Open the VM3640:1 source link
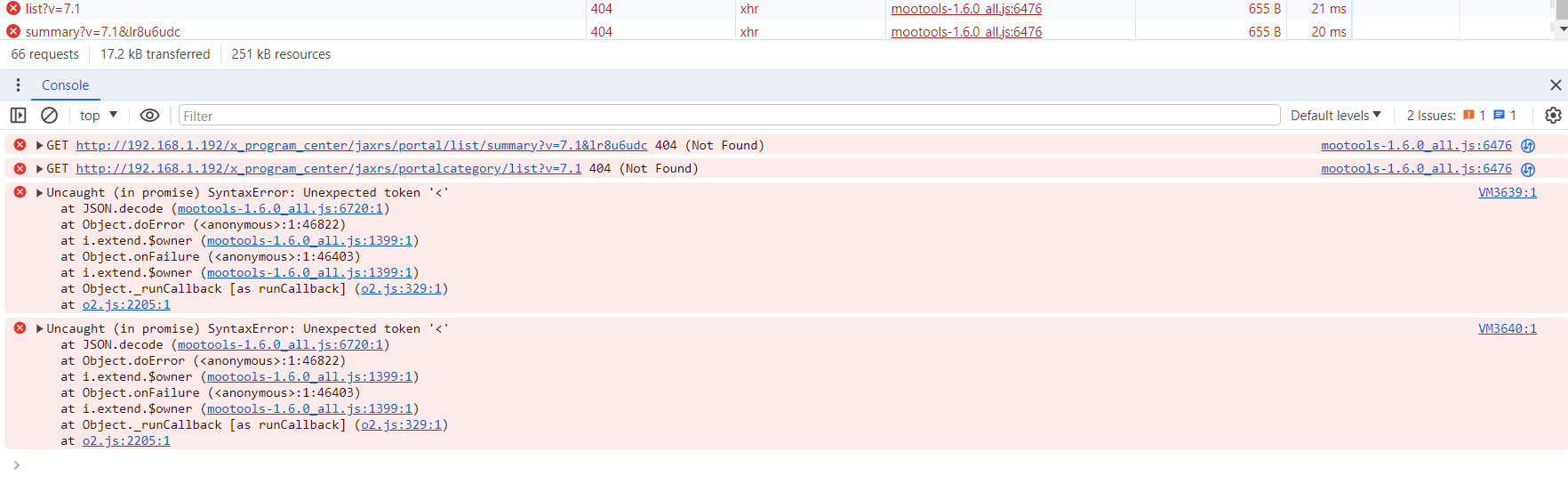This screenshot has width=1568, height=484. click(x=1507, y=328)
